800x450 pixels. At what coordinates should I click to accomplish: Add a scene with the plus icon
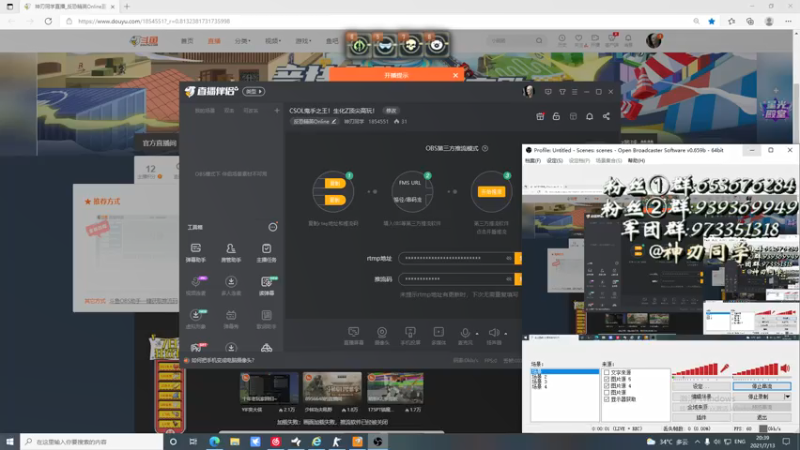[x=277, y=110]
